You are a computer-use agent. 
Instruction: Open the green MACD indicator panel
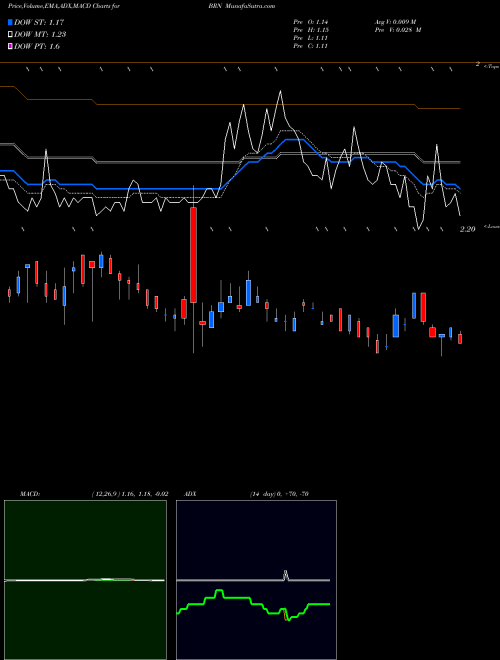[85, 580]
